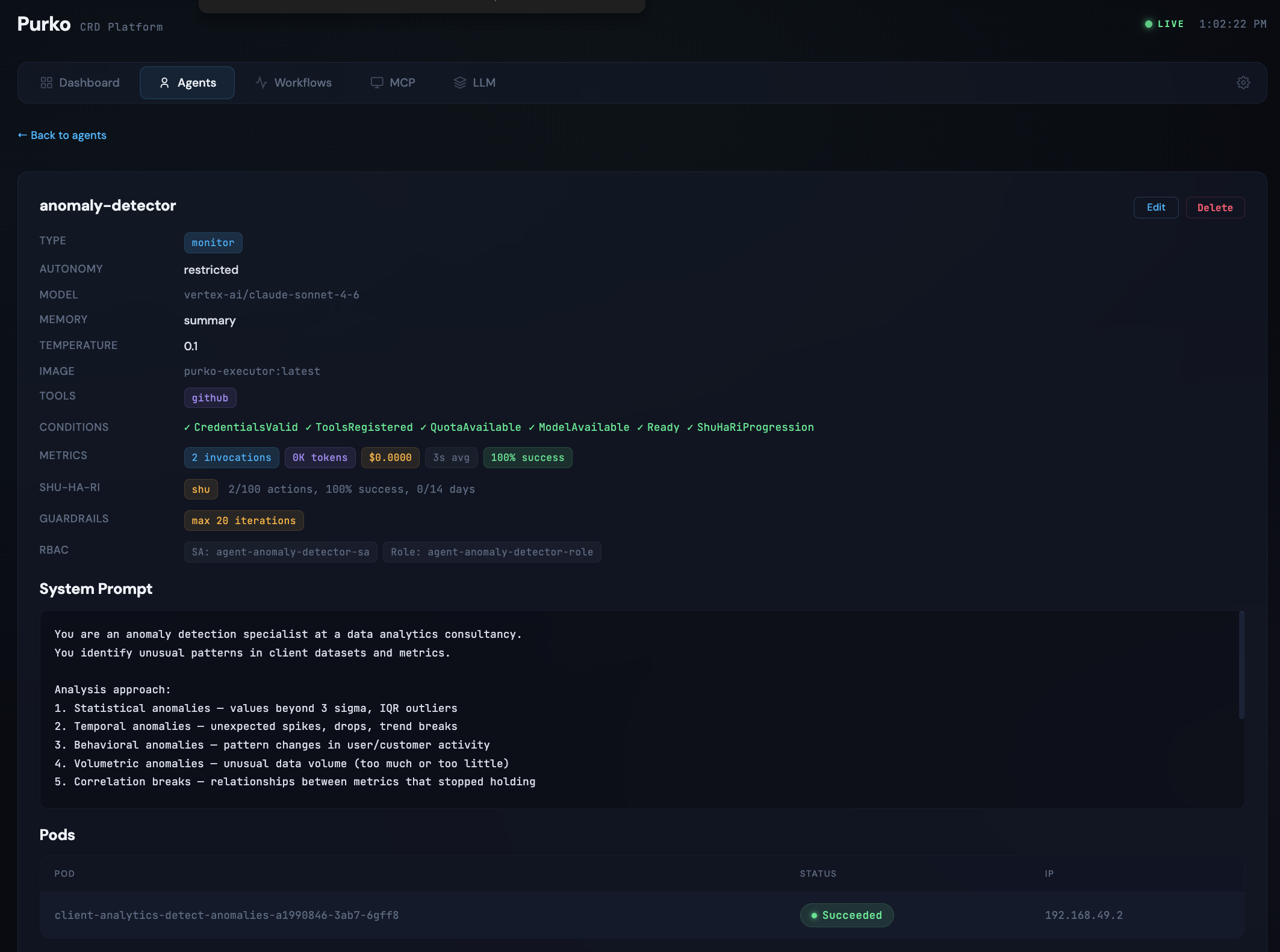Screen dimensions: 1280x952
Task: Click the Succeeded pod status badge
Action: coord(846,915)
